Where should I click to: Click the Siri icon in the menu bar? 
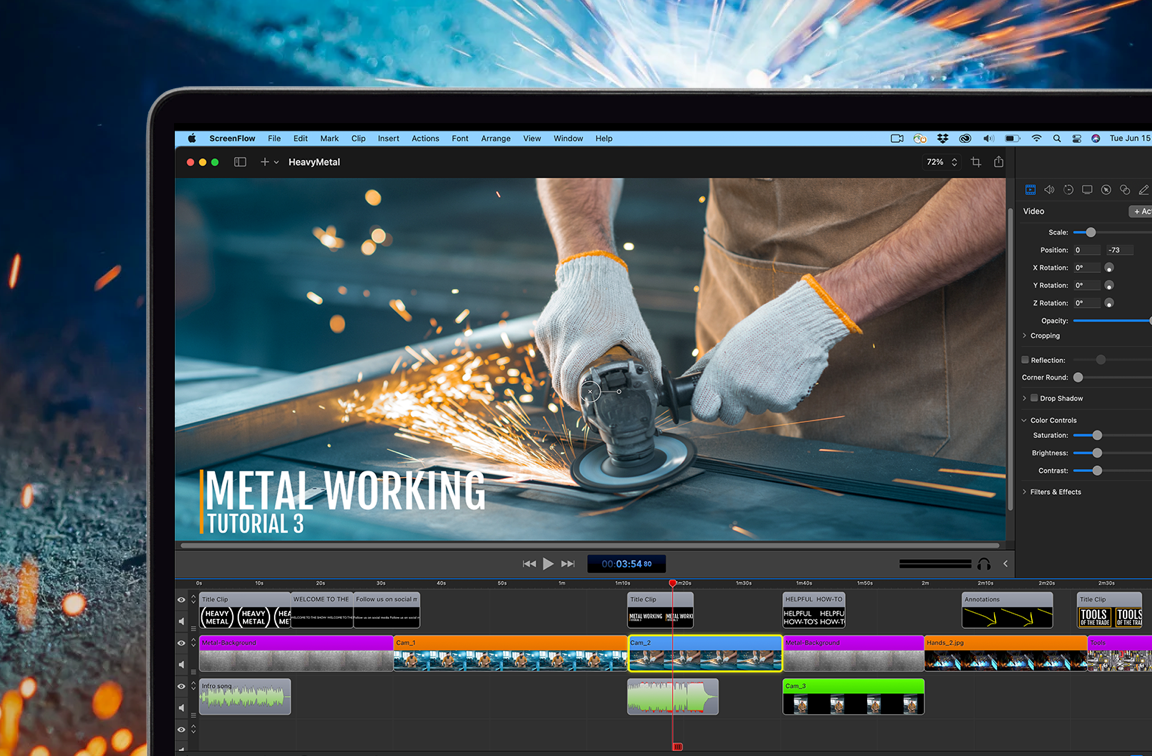pyautogui.click(x=1095, y=138)
